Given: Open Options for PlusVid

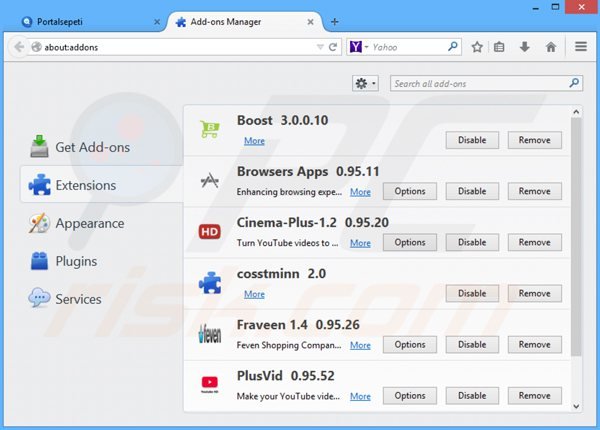Looking at the screenshot, I should 410,396.
